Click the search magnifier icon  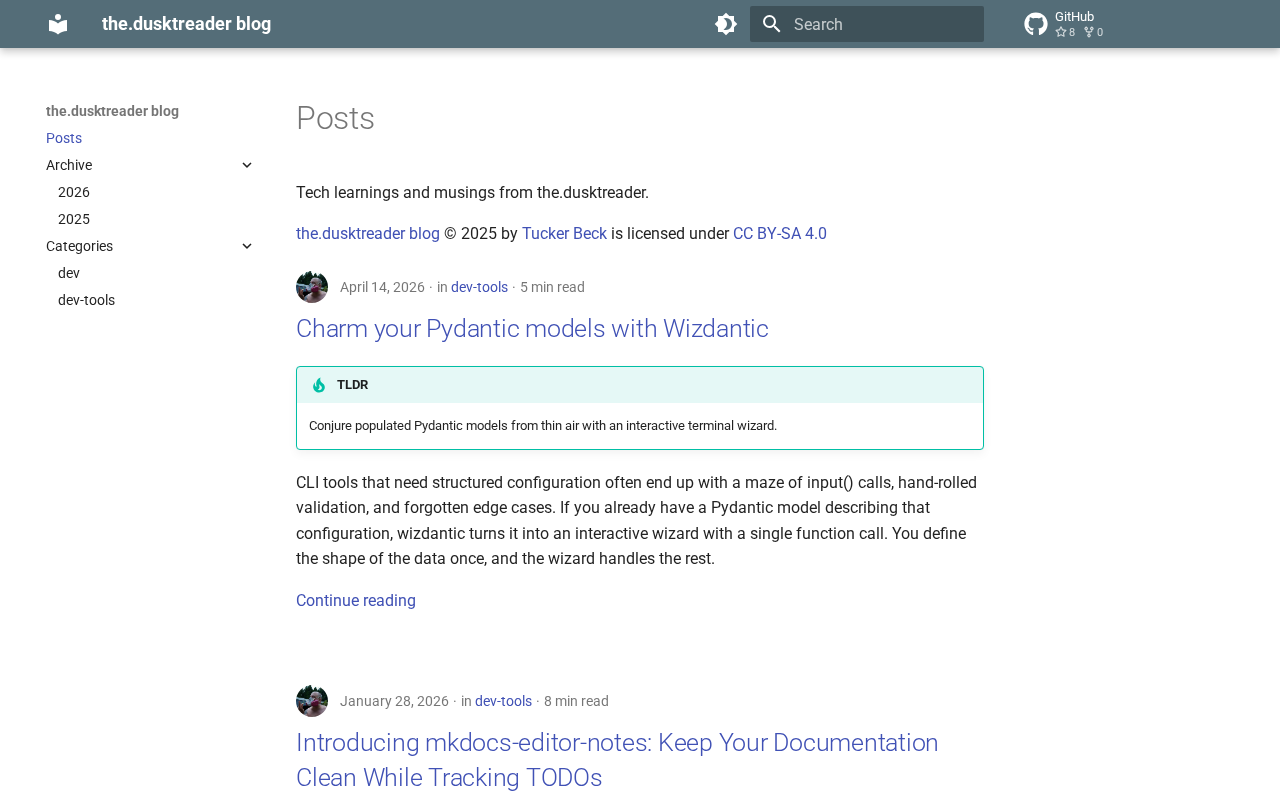click(770, 24)
